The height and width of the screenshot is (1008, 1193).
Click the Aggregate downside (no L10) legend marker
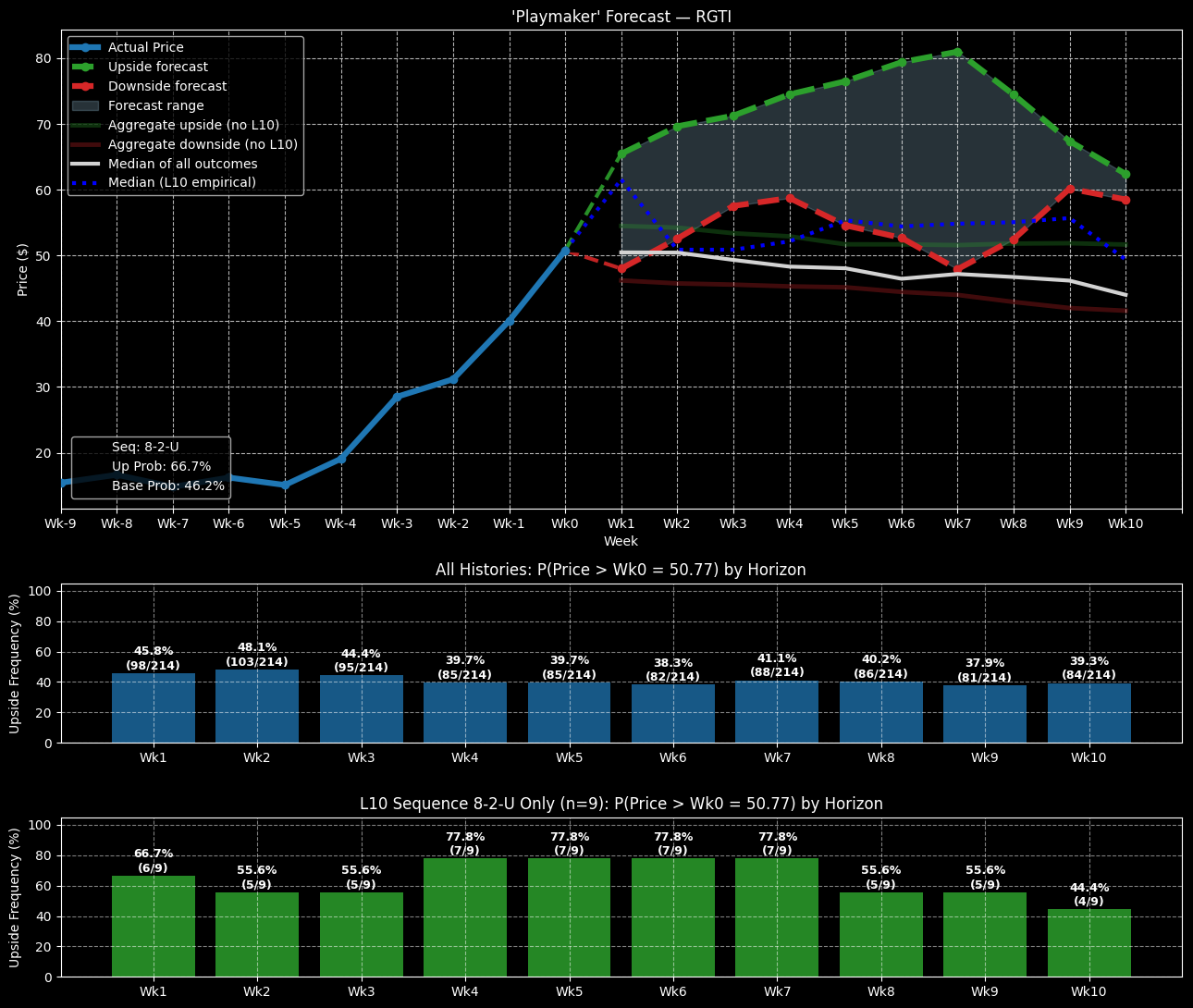coord(86,144)
